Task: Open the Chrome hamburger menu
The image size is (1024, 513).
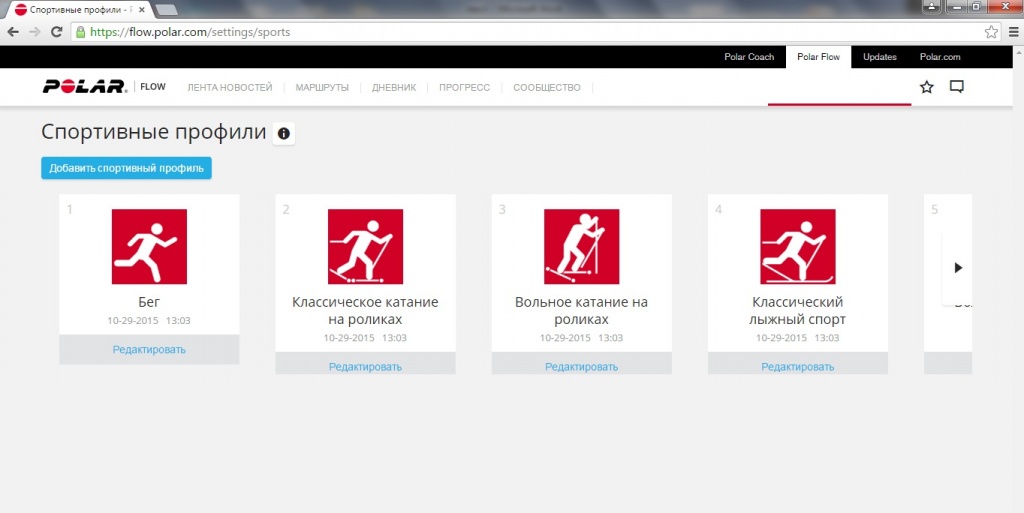Action: point(1014,32)
